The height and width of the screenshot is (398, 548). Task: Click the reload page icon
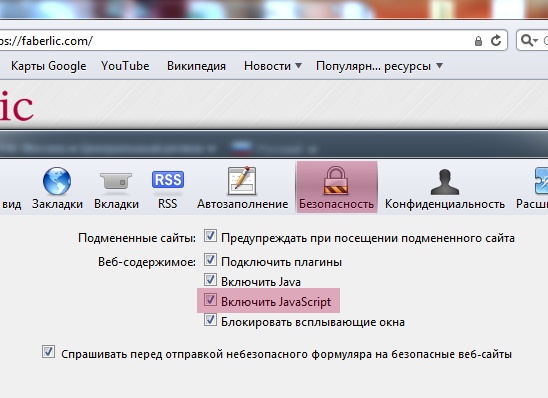coord(496,41)
